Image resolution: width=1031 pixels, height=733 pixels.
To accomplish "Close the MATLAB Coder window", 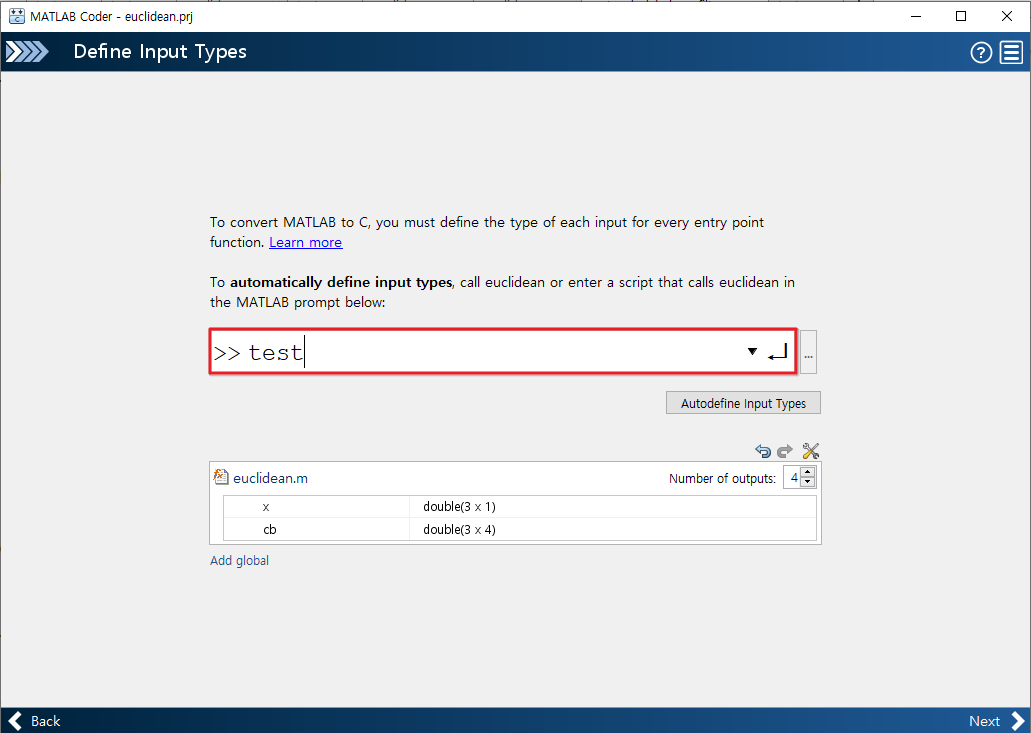I will [1007, 16].
